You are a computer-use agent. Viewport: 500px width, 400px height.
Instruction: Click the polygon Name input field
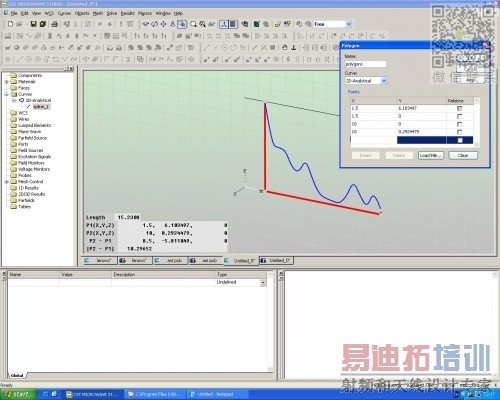(366, 64)
